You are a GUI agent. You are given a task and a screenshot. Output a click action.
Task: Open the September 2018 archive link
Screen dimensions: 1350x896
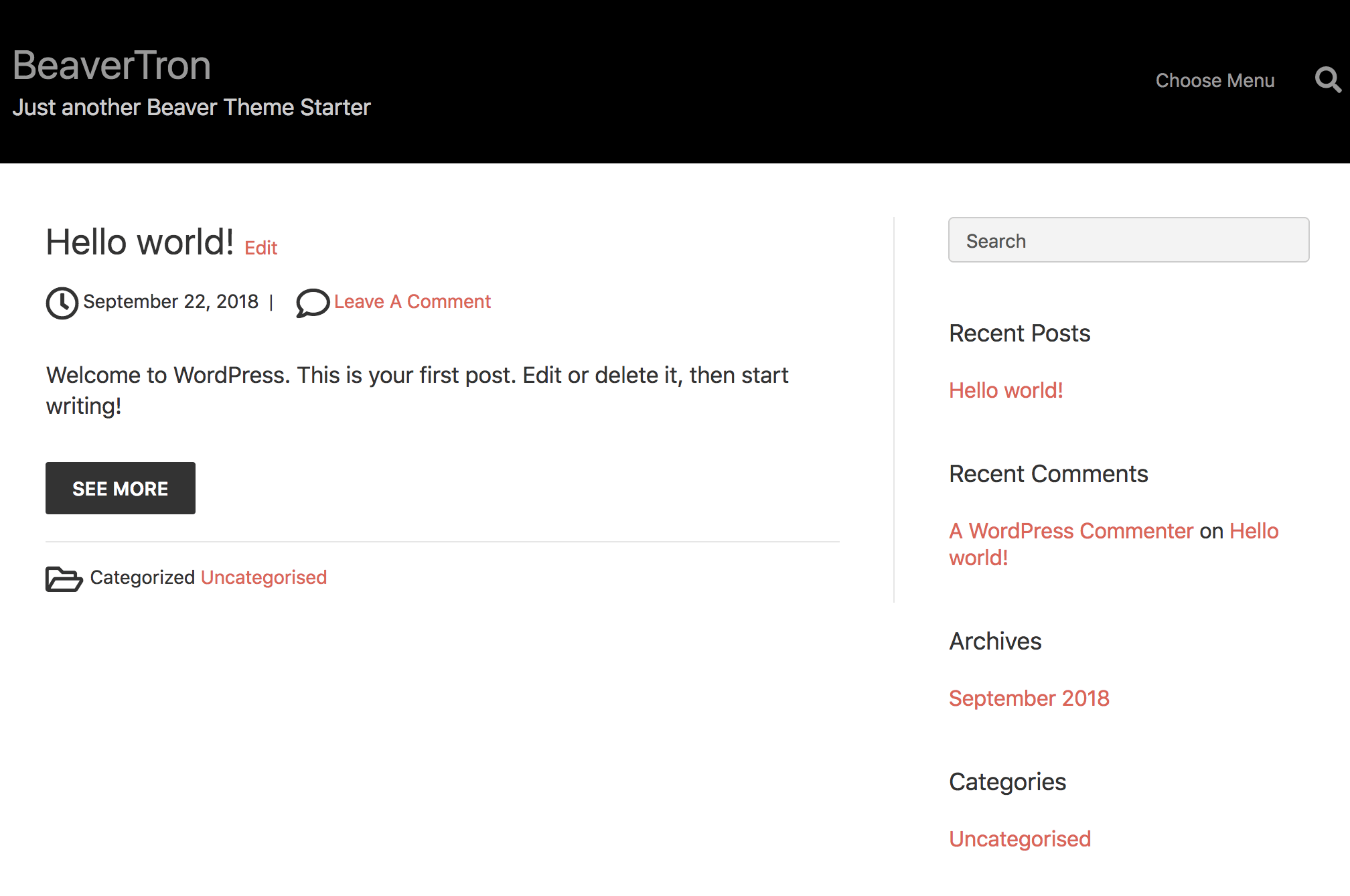tap(1029, 698)
